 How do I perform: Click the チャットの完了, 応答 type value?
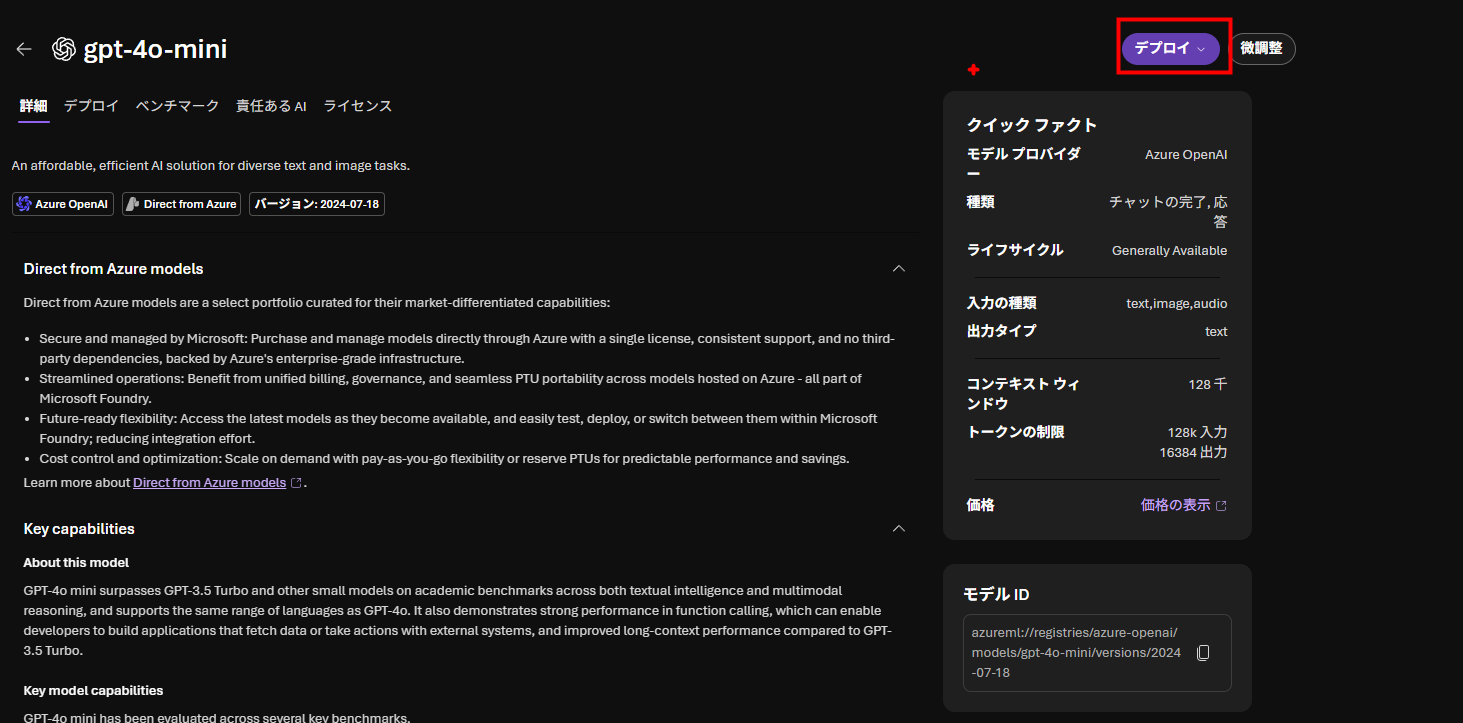tap(1168, 212)
